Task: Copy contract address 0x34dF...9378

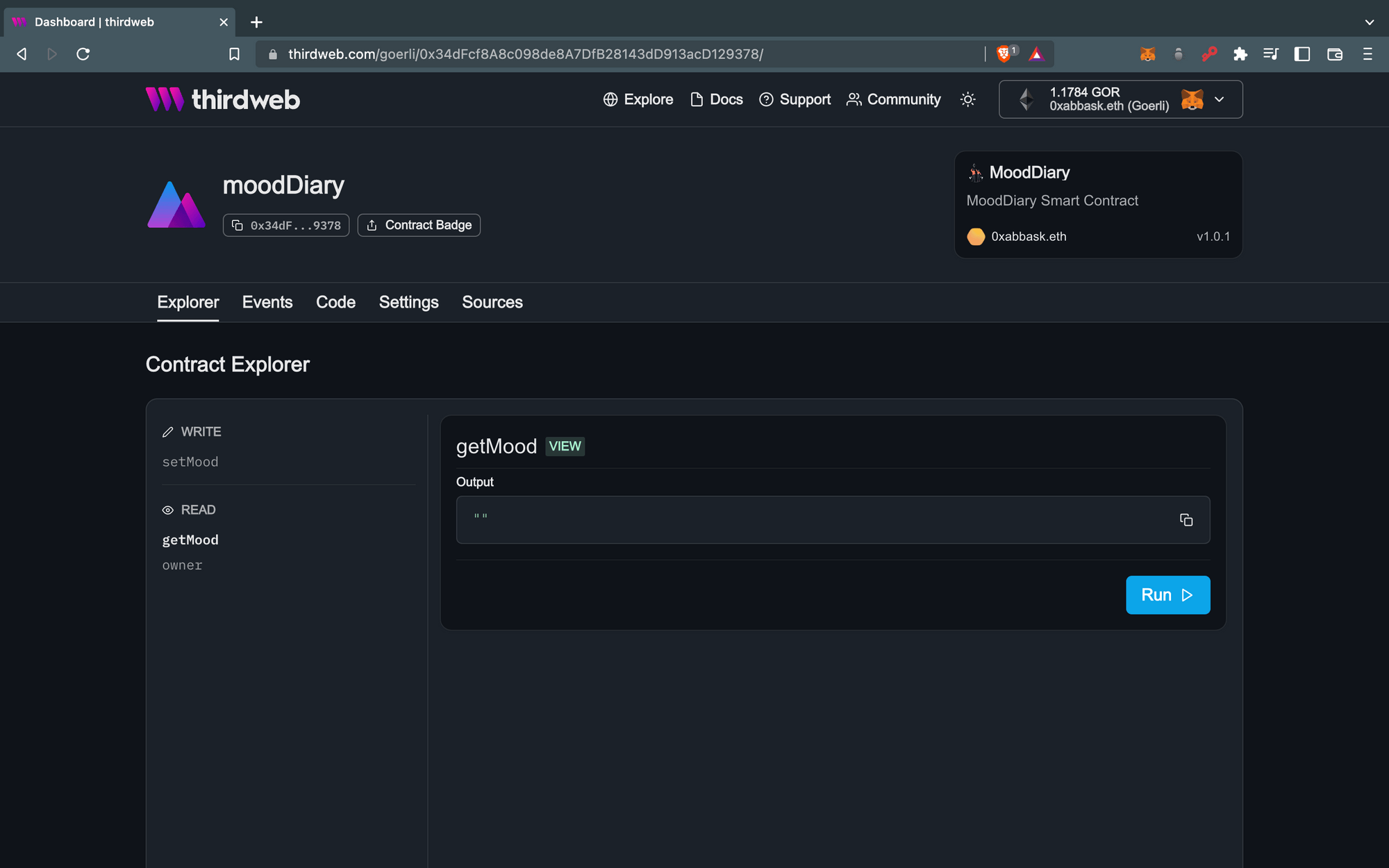Action: point(286,225)
